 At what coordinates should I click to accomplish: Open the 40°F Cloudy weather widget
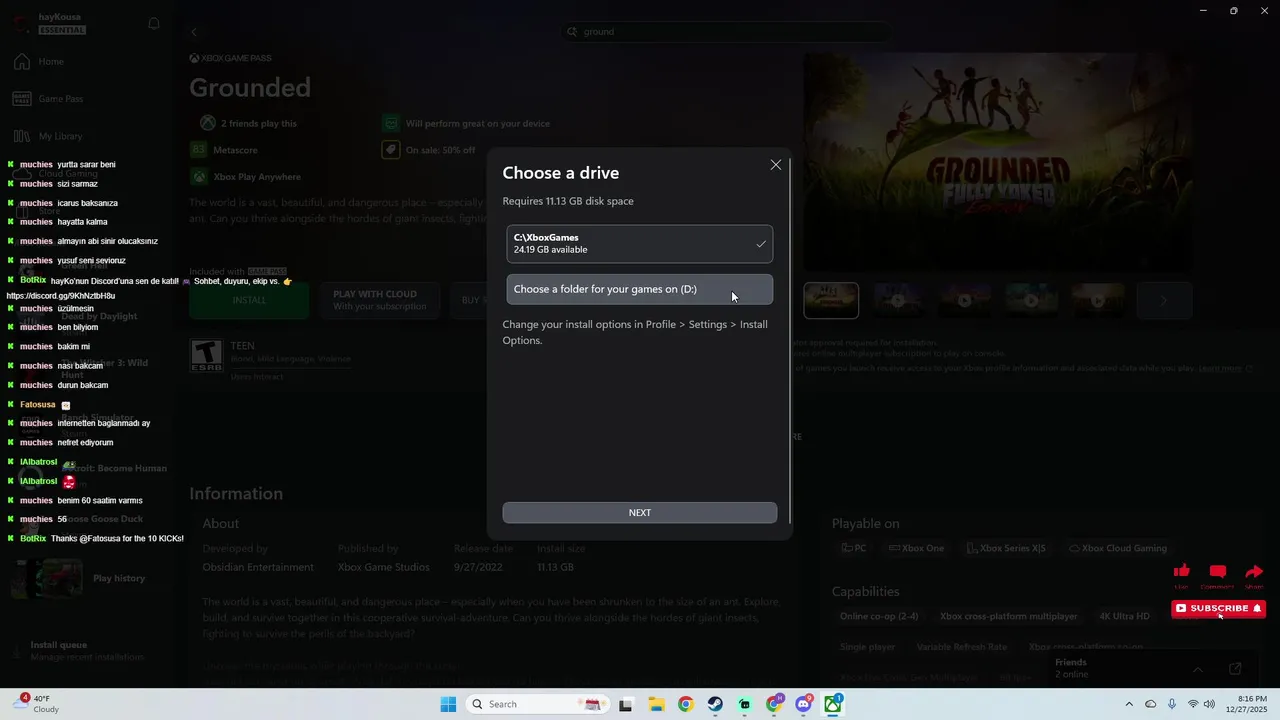point(36,704)
